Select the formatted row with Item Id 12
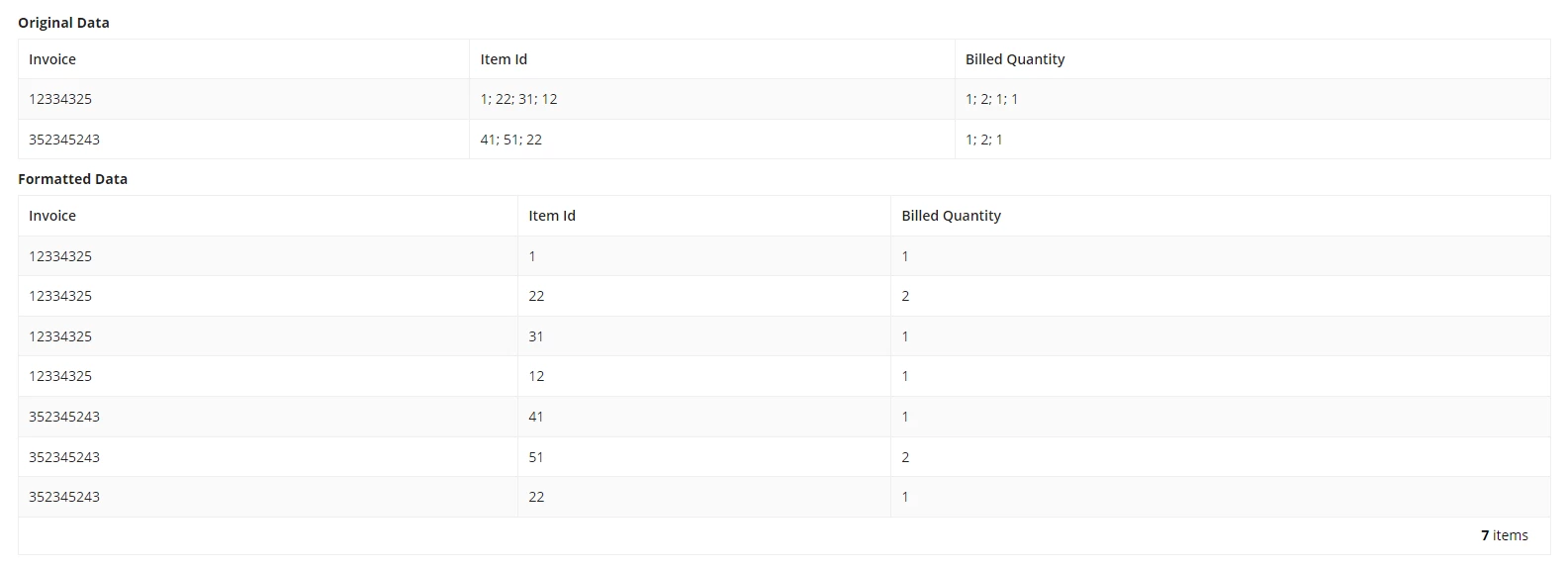Image resolution: width=1568 pixels, height=569 pixels. pos(784,376)
